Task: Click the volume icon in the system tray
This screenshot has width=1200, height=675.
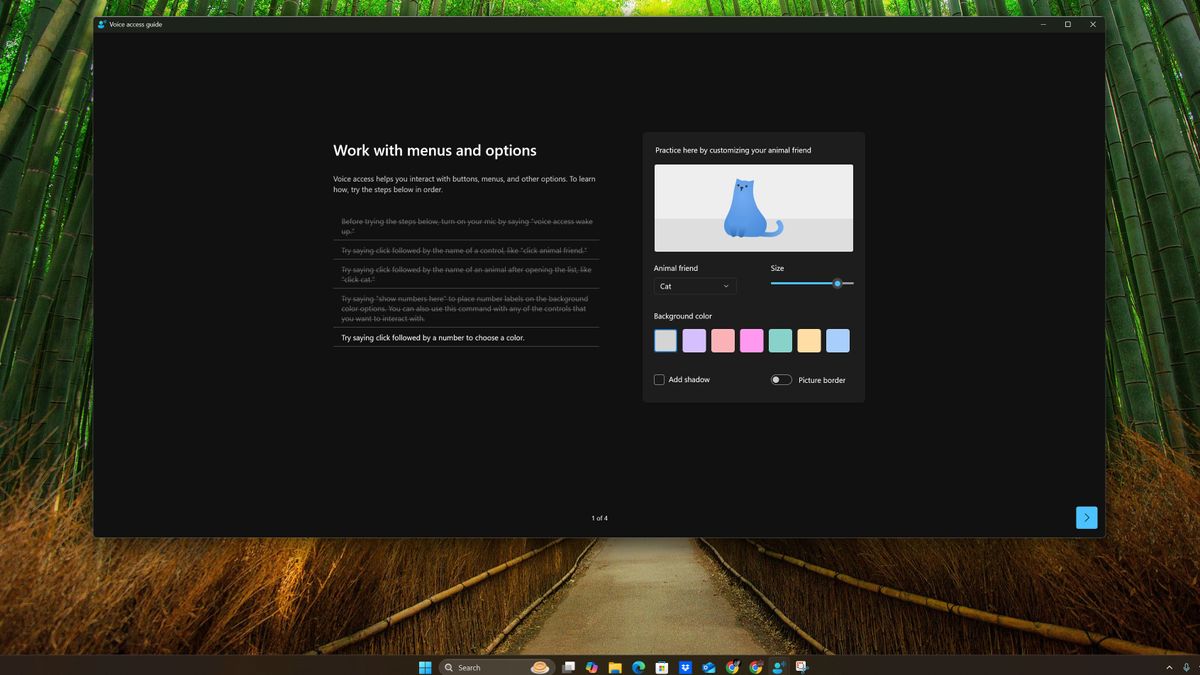Action: (1197, 667)
